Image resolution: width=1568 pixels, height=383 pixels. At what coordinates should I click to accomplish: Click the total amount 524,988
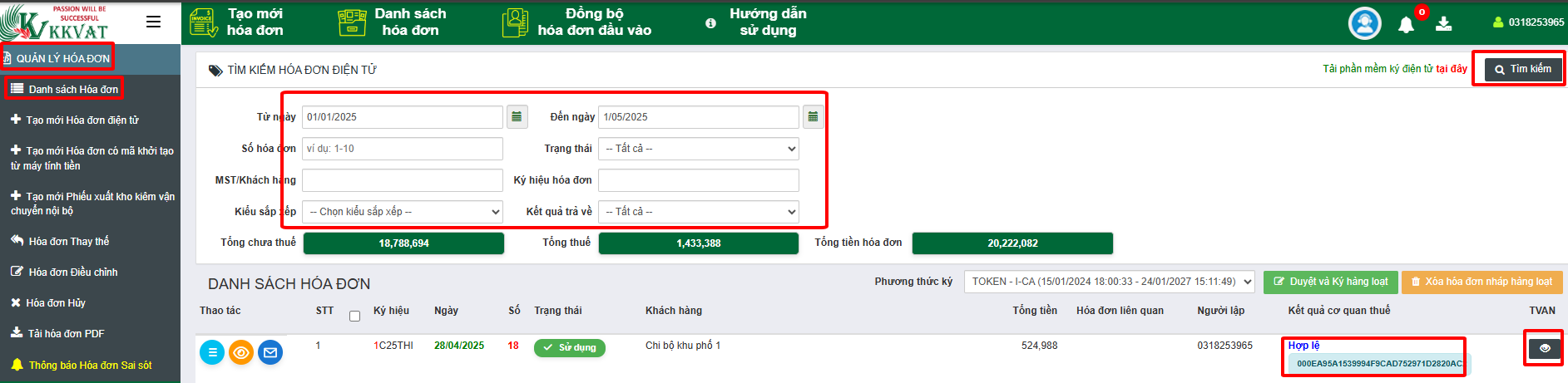tap(1040, 346)
